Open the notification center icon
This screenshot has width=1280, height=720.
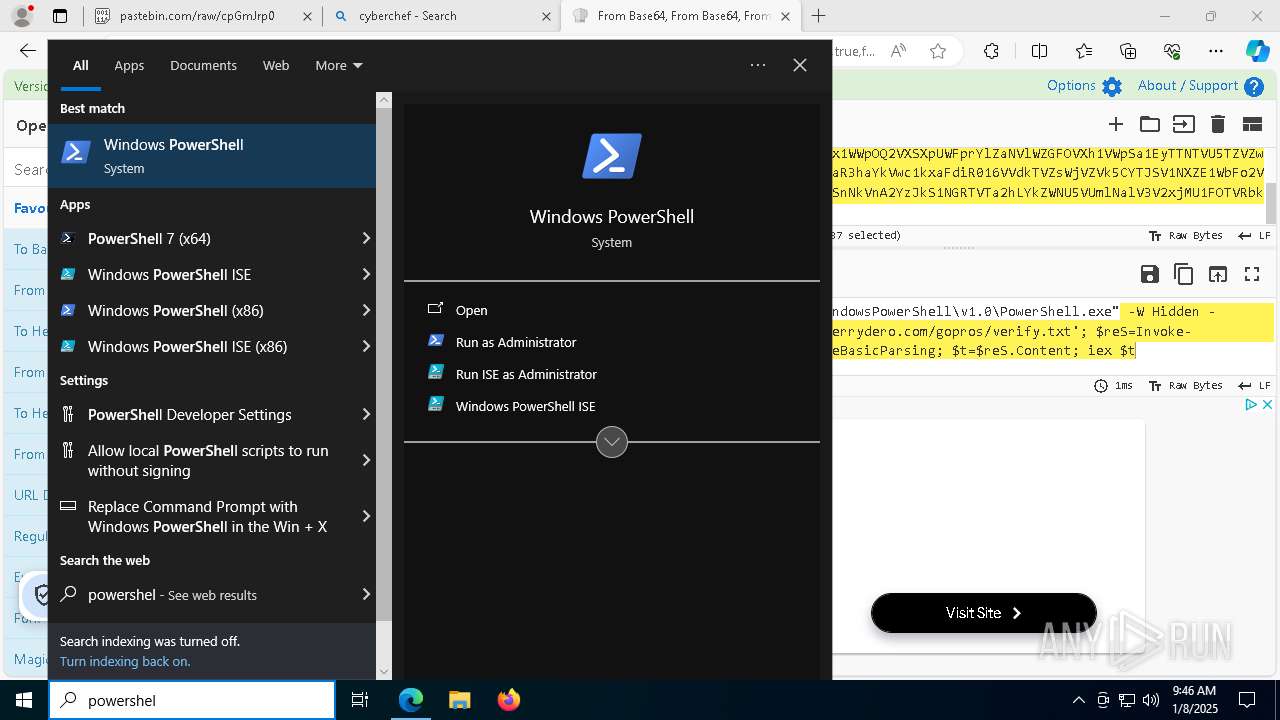click(x=1247, y=700)
